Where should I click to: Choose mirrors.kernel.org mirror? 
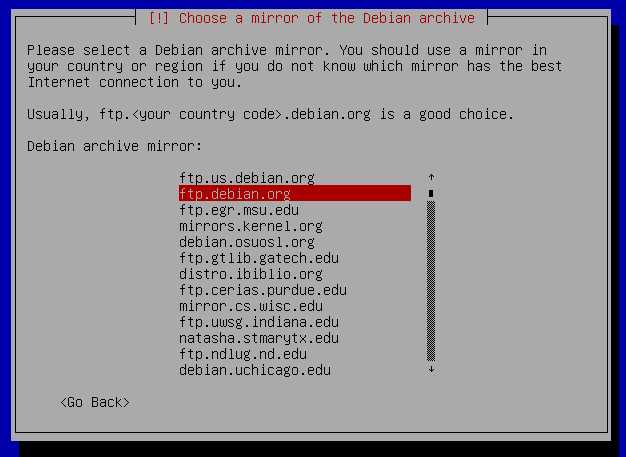pyautogui.click(x=251, y=226)
